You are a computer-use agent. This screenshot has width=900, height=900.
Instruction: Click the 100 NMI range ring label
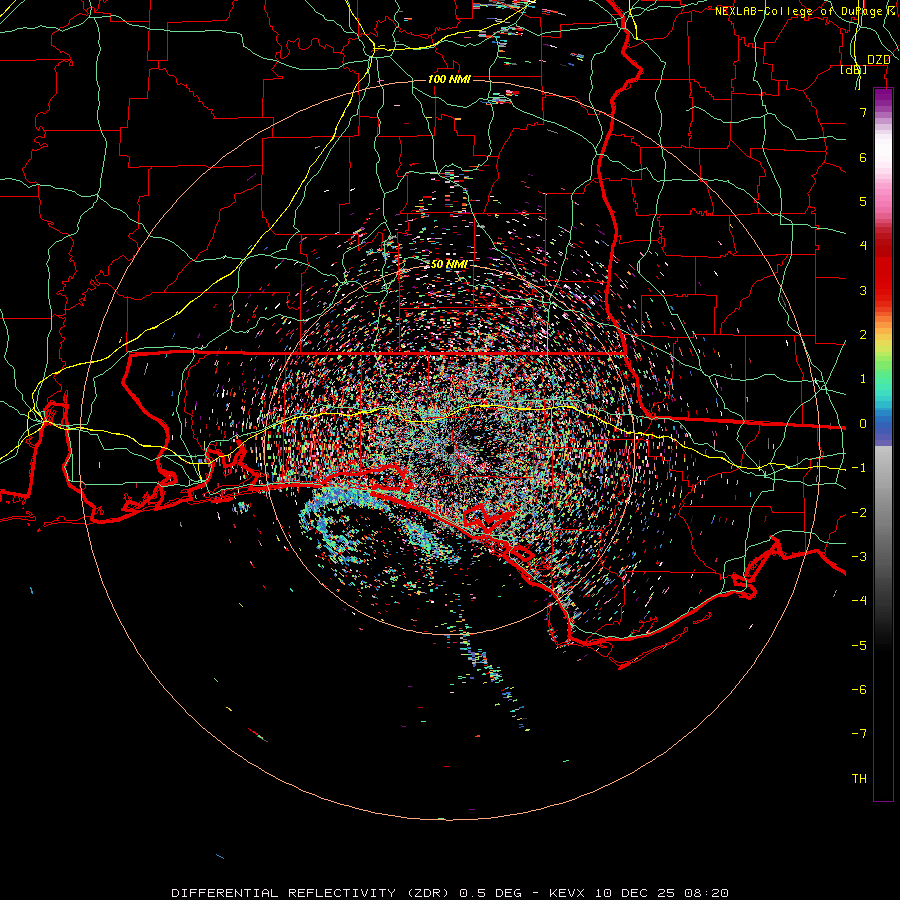[449, 79]
